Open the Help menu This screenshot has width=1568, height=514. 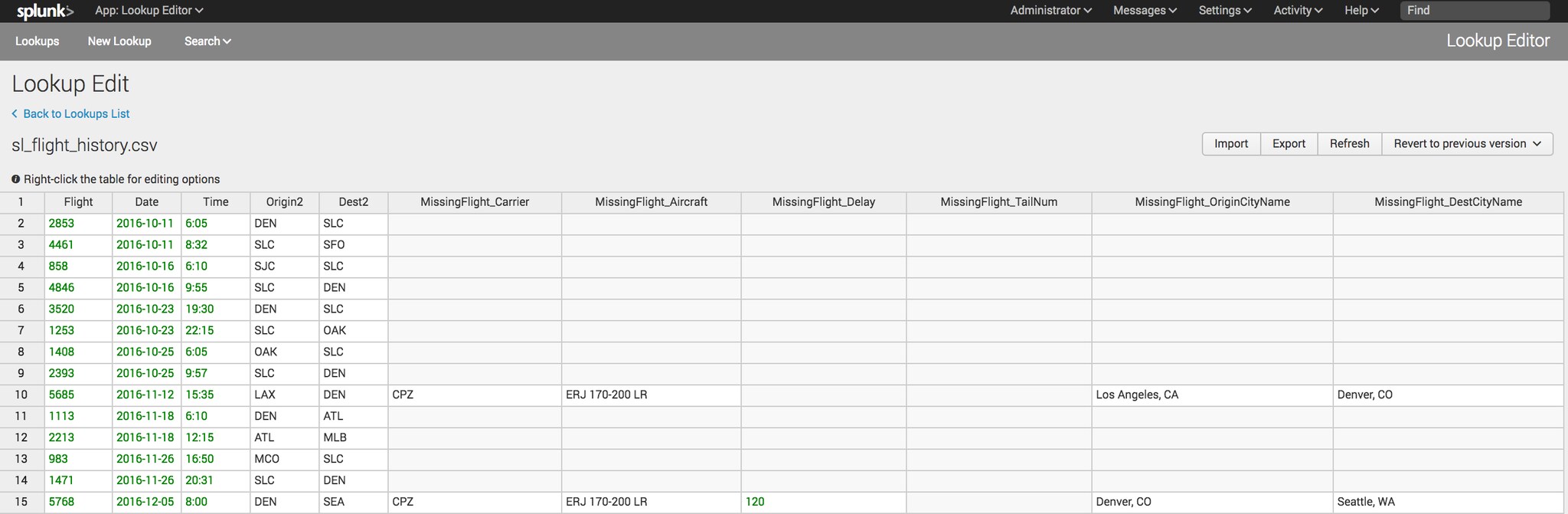click(x=1361, y=11)
